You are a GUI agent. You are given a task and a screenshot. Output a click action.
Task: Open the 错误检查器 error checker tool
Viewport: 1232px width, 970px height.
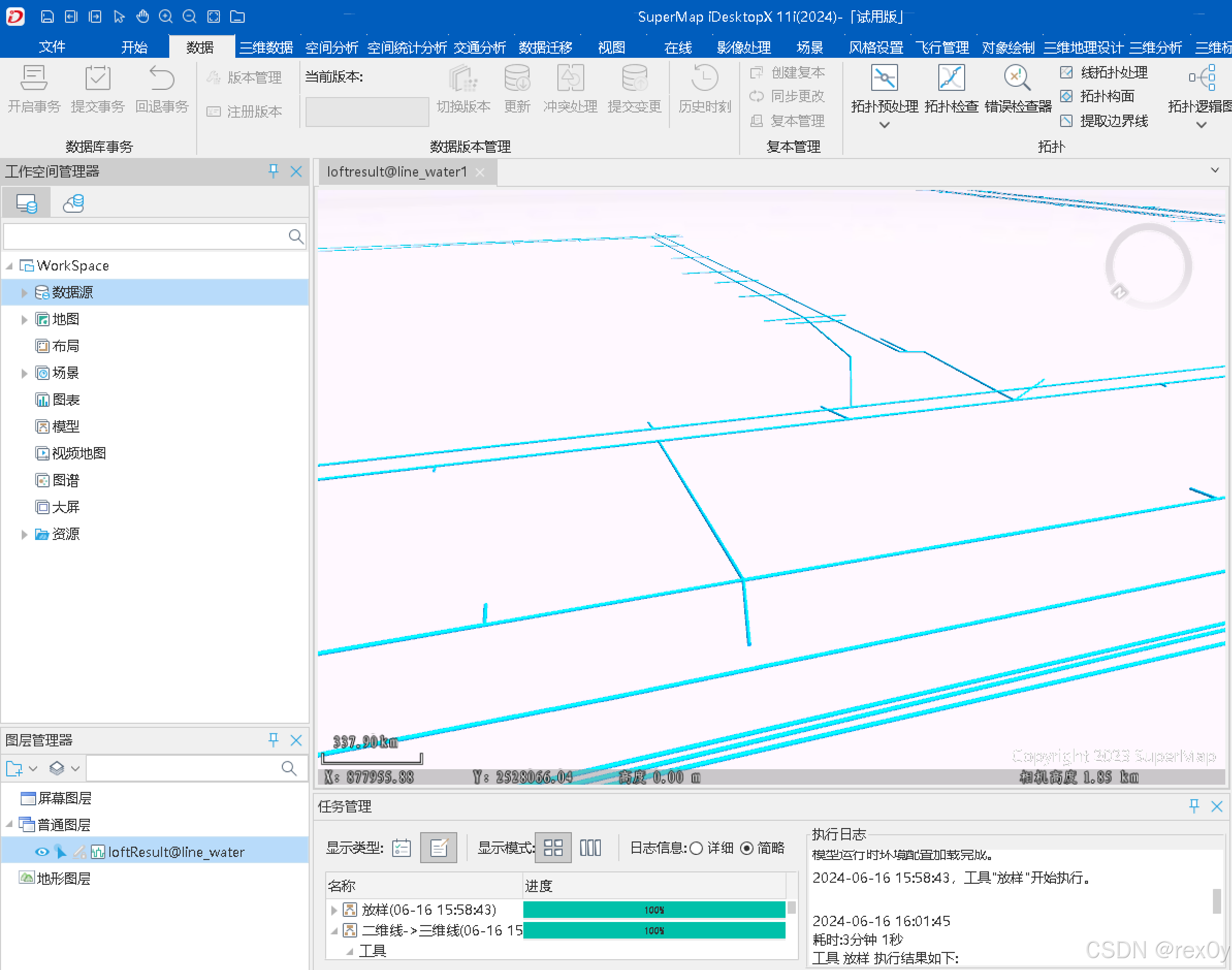pyautogui.click(x=1017, y=78)
